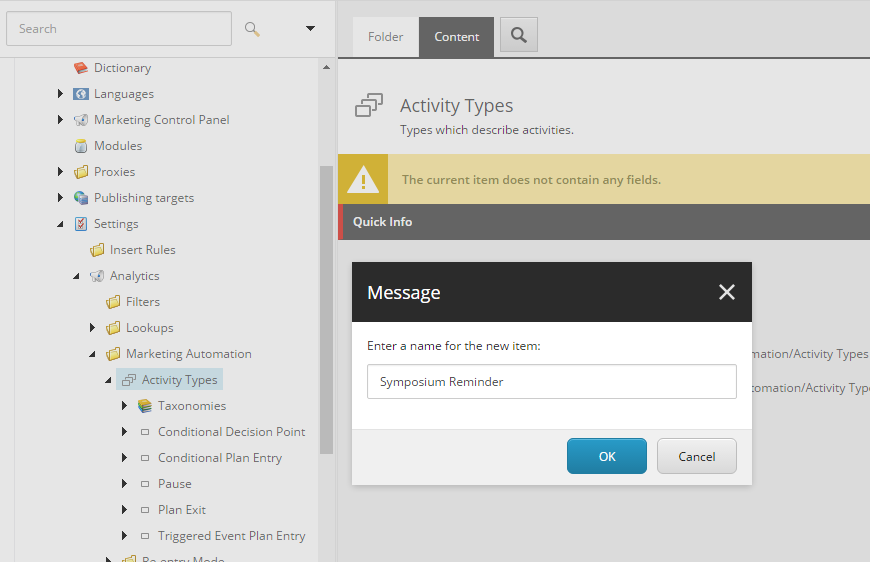The image size is (870, 562).
Task: Open the search options dropdown arrow
Action: (310, 28)
